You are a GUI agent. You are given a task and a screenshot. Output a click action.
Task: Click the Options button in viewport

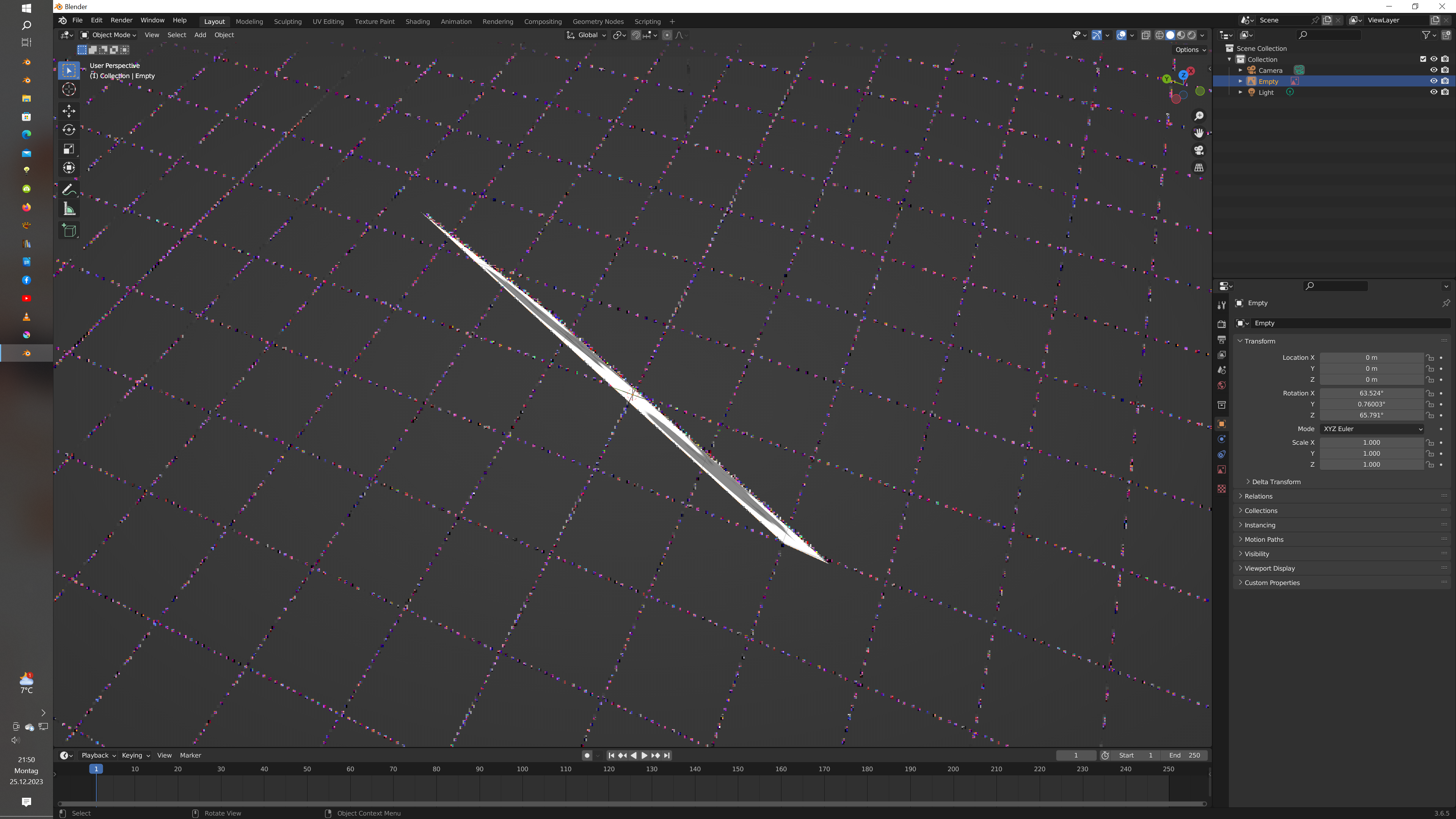(x=1190, y=50)
